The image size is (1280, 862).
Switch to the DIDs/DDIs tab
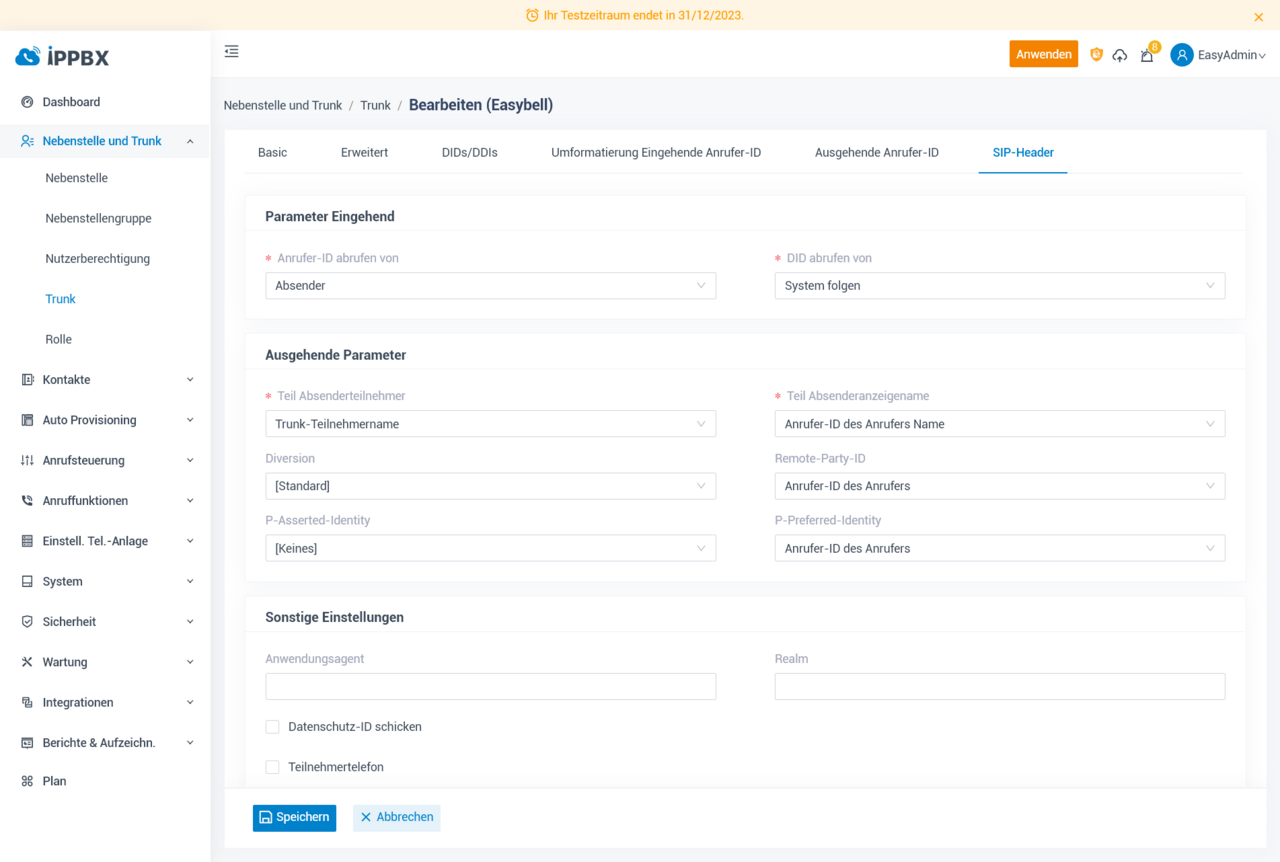point(469,153)
